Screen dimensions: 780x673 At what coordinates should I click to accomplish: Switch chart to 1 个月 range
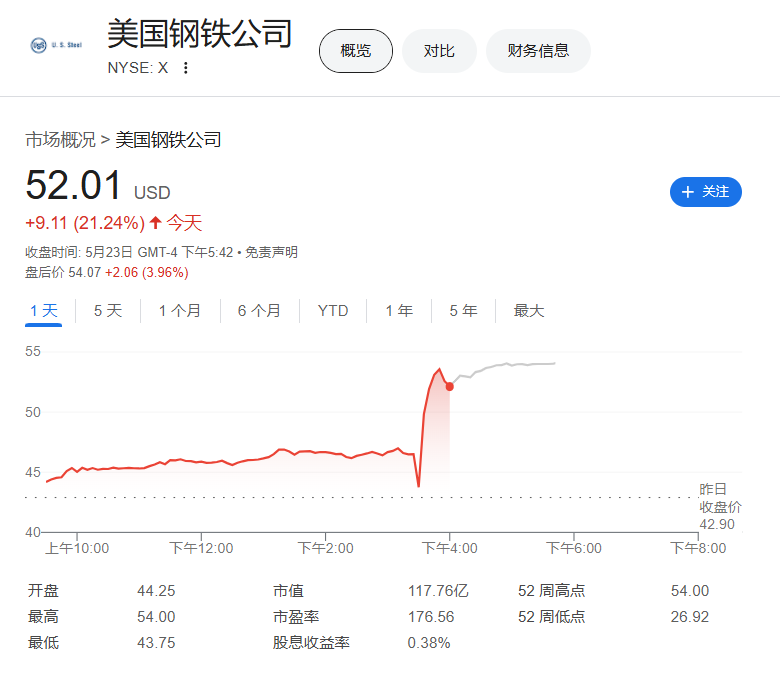point(180,311)
